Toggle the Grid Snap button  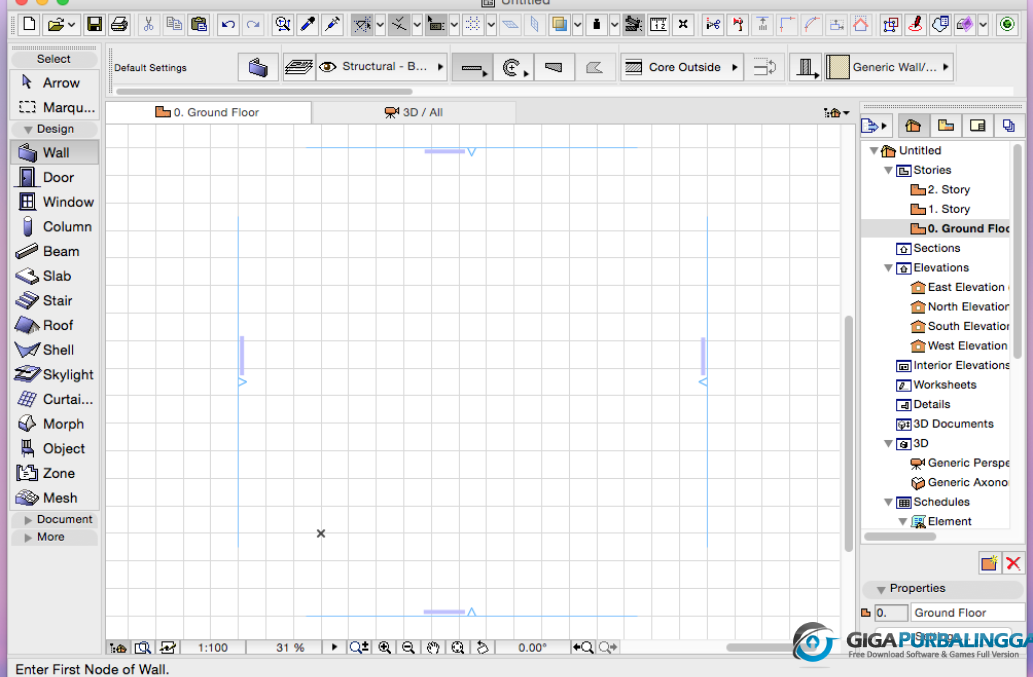click(x=473, y=25)
